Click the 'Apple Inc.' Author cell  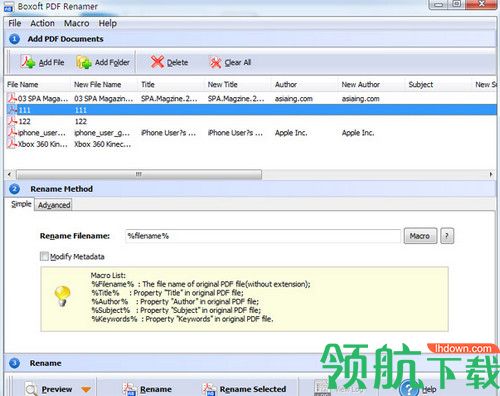tap(291, 133)
